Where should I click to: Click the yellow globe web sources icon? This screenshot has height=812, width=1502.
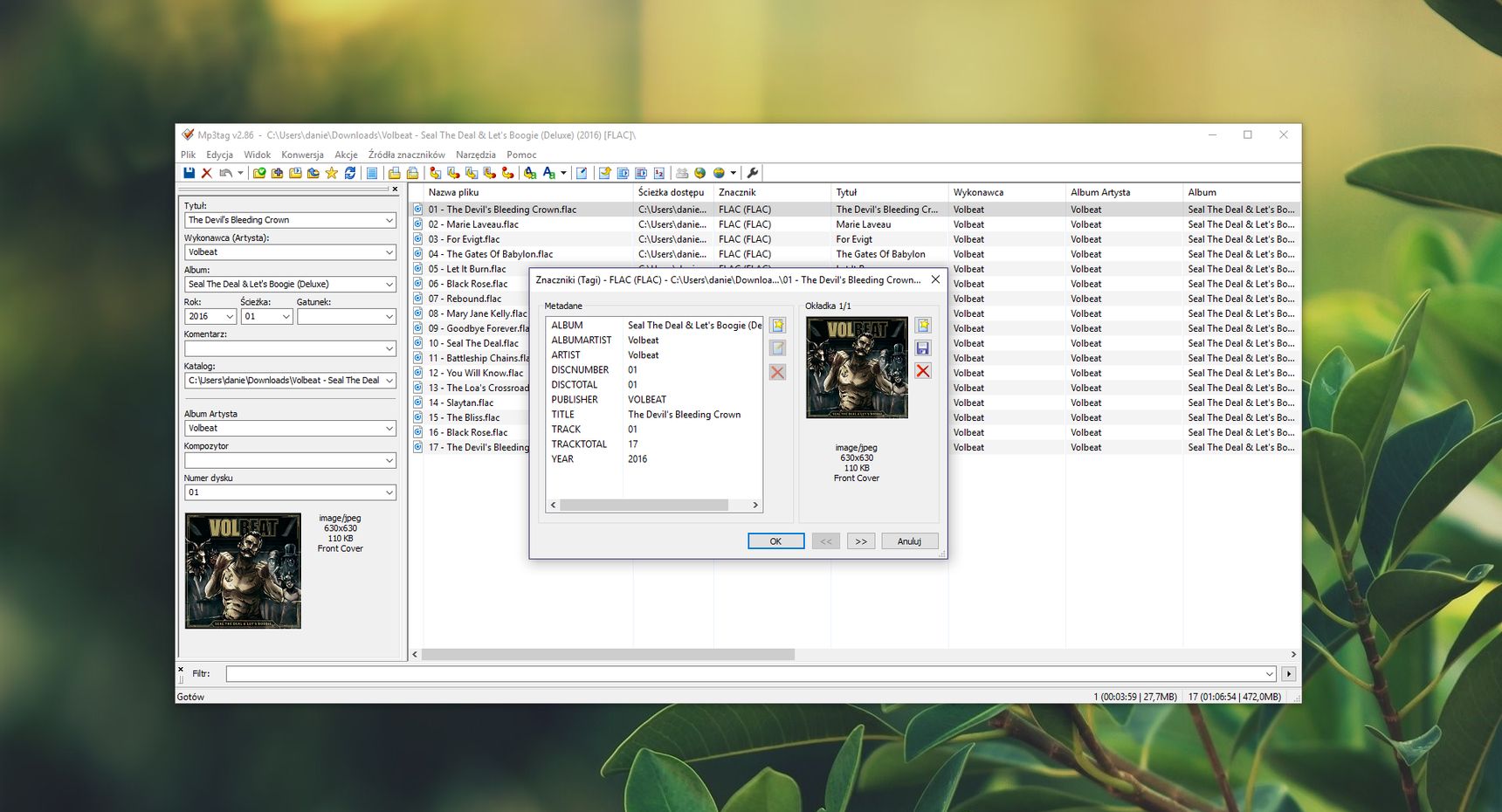click(718, 173)
